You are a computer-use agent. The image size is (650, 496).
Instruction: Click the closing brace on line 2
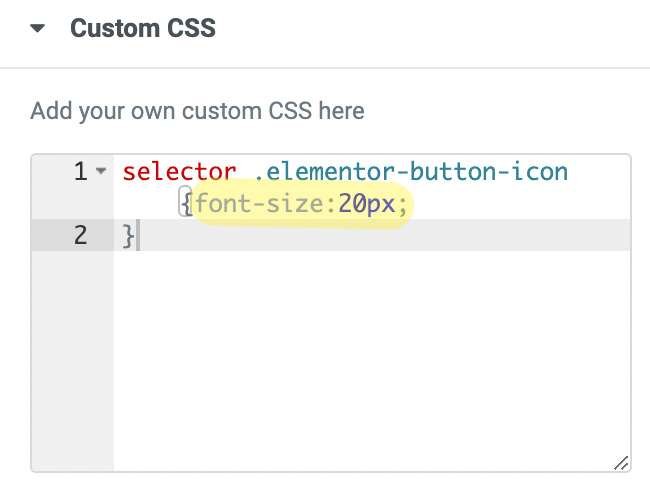coord(129,236)
